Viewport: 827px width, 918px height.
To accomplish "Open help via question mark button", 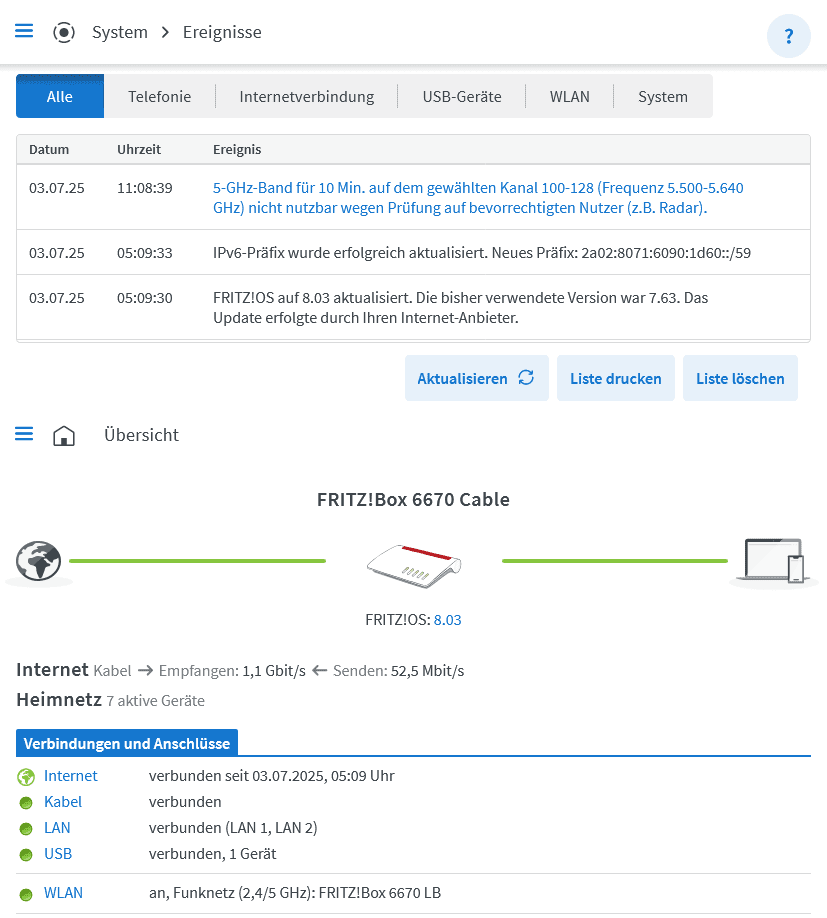I will click(x=788, y=36).
